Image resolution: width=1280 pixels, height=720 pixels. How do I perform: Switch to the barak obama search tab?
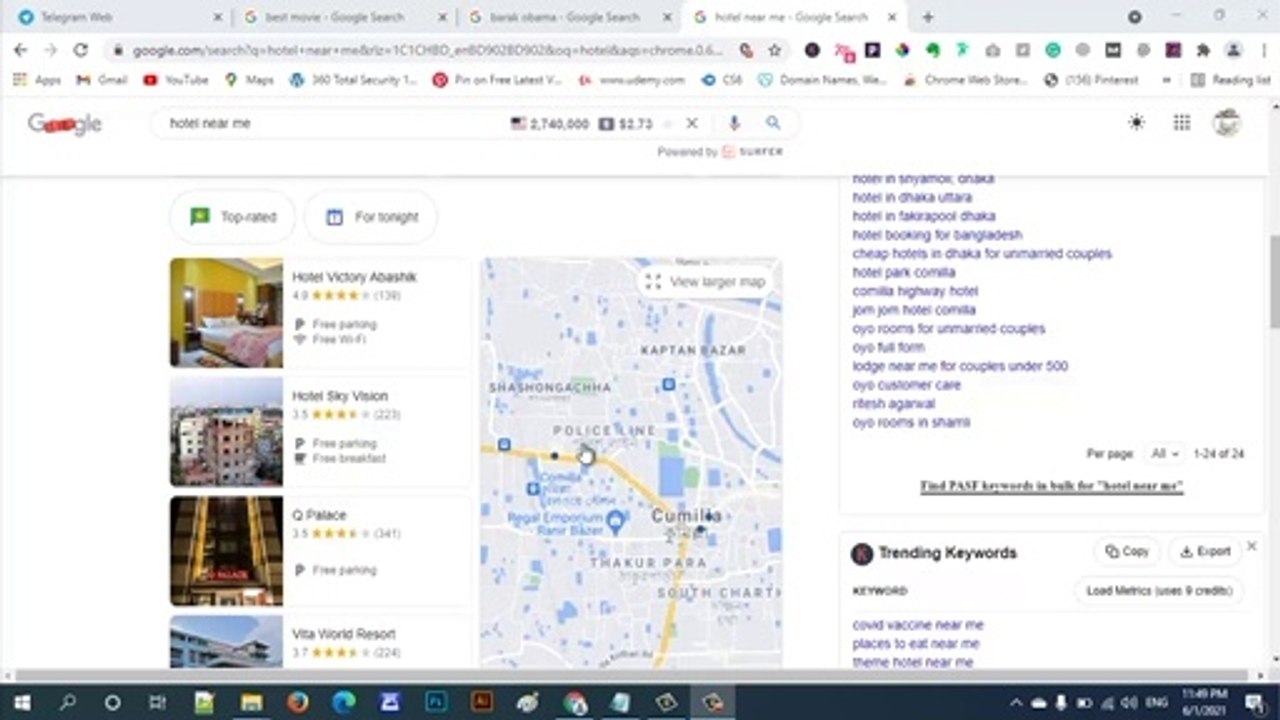tap(570, 17)
